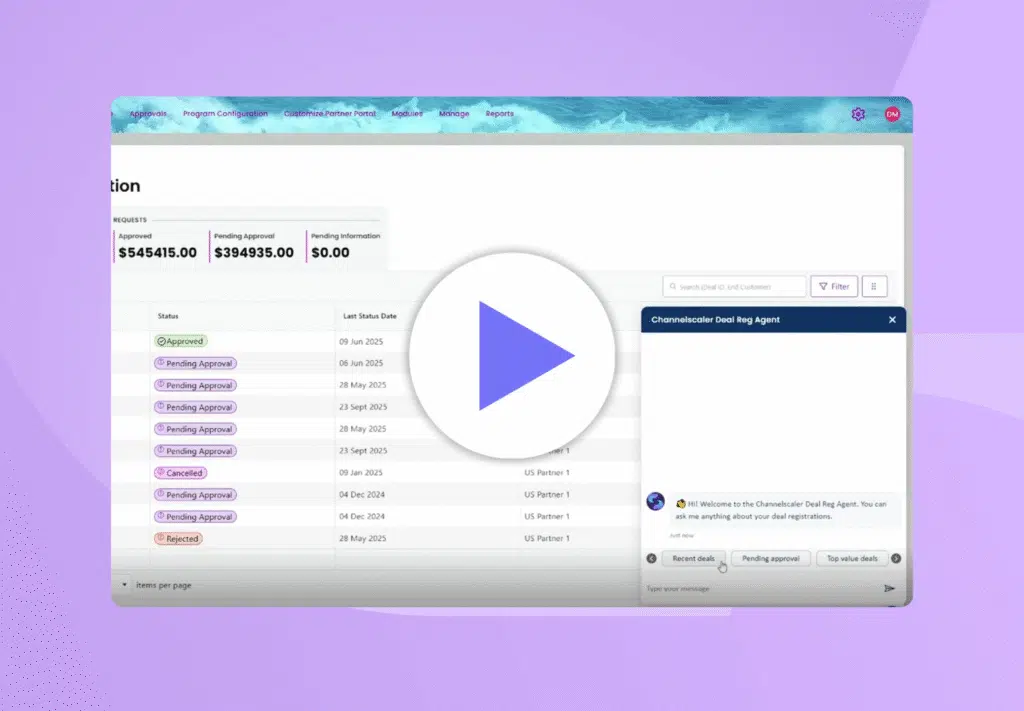
Task: Open the Manage menu
Action: pyautogui.click(x=454, y=114)
